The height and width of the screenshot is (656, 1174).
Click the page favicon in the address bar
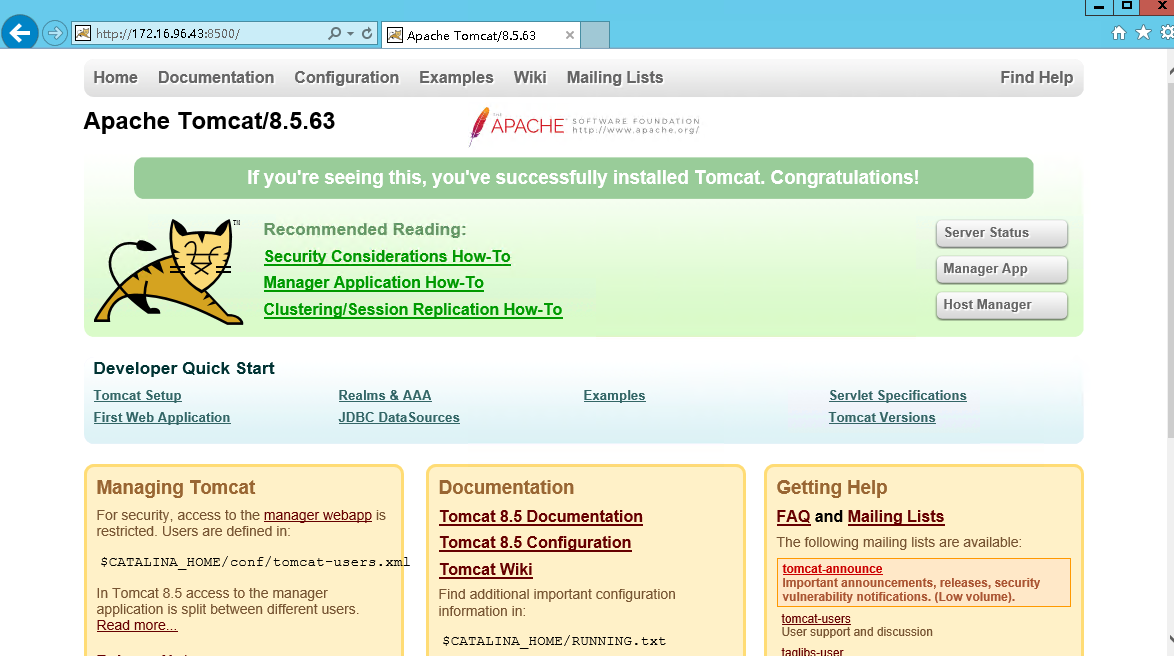point(83,34)
